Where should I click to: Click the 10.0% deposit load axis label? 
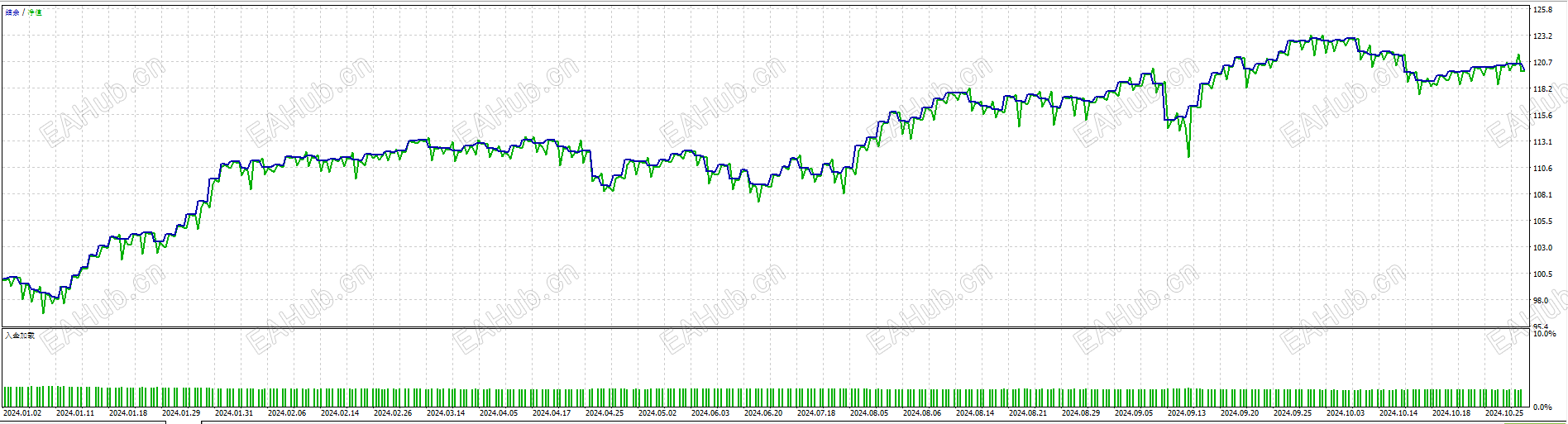point(1544,334)
